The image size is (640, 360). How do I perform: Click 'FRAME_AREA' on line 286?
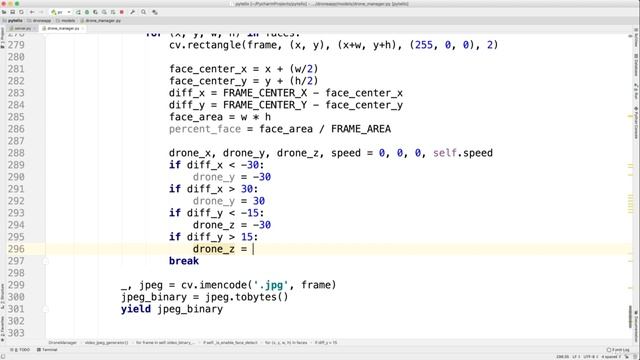(x=361, y=129)
